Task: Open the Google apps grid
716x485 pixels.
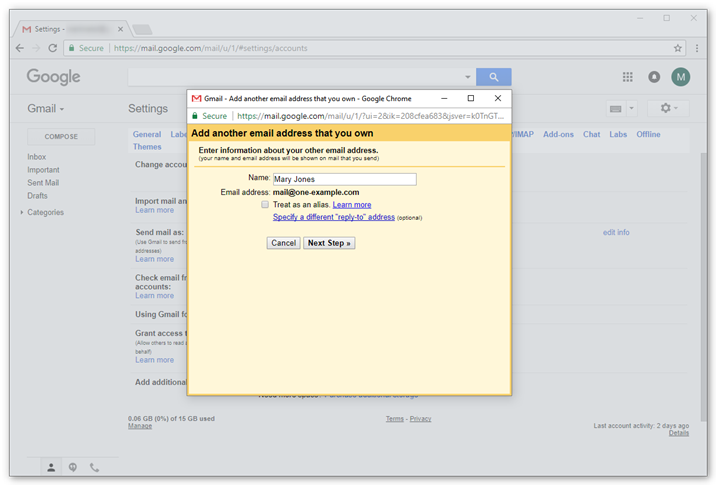Action: tap(628, 77)
